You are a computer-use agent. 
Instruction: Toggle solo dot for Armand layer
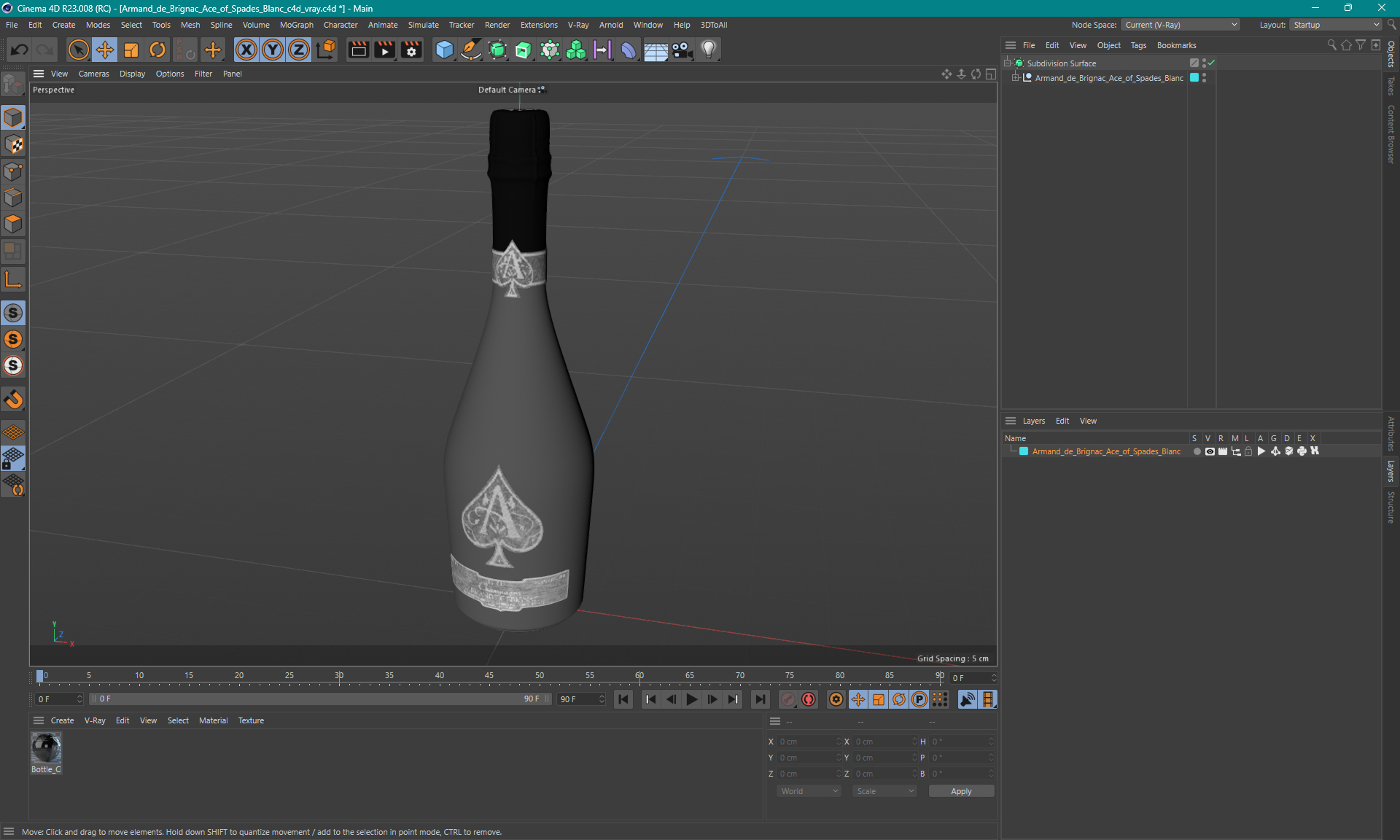coord(1197,451)
